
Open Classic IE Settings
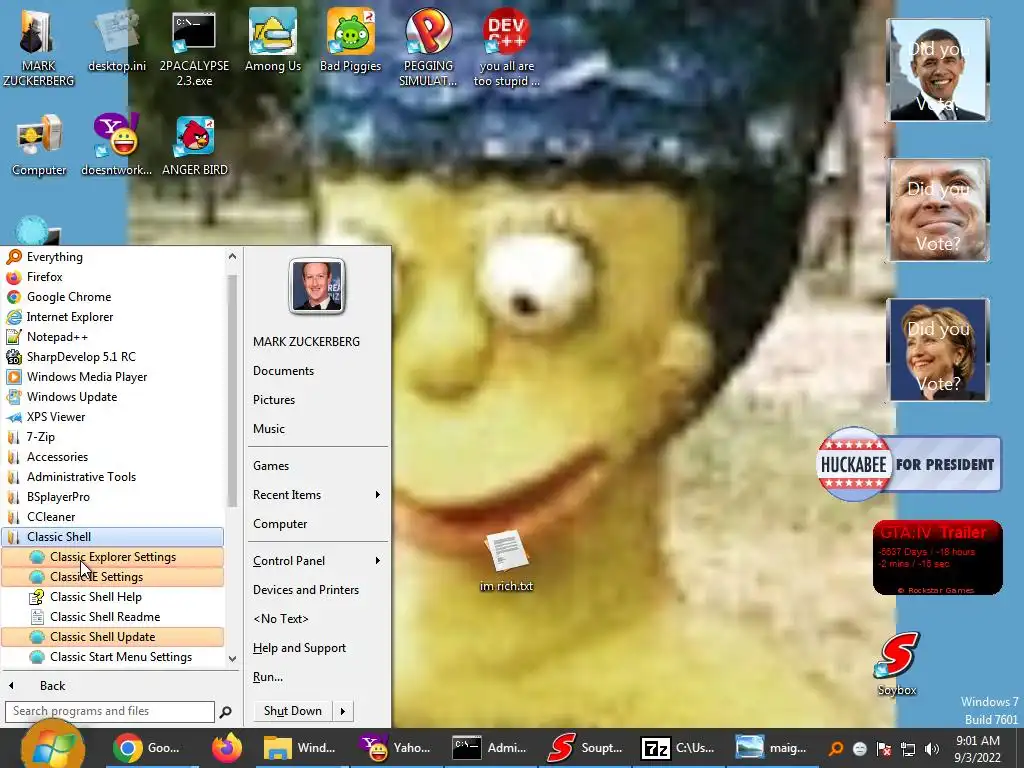[x=112, y=577]
